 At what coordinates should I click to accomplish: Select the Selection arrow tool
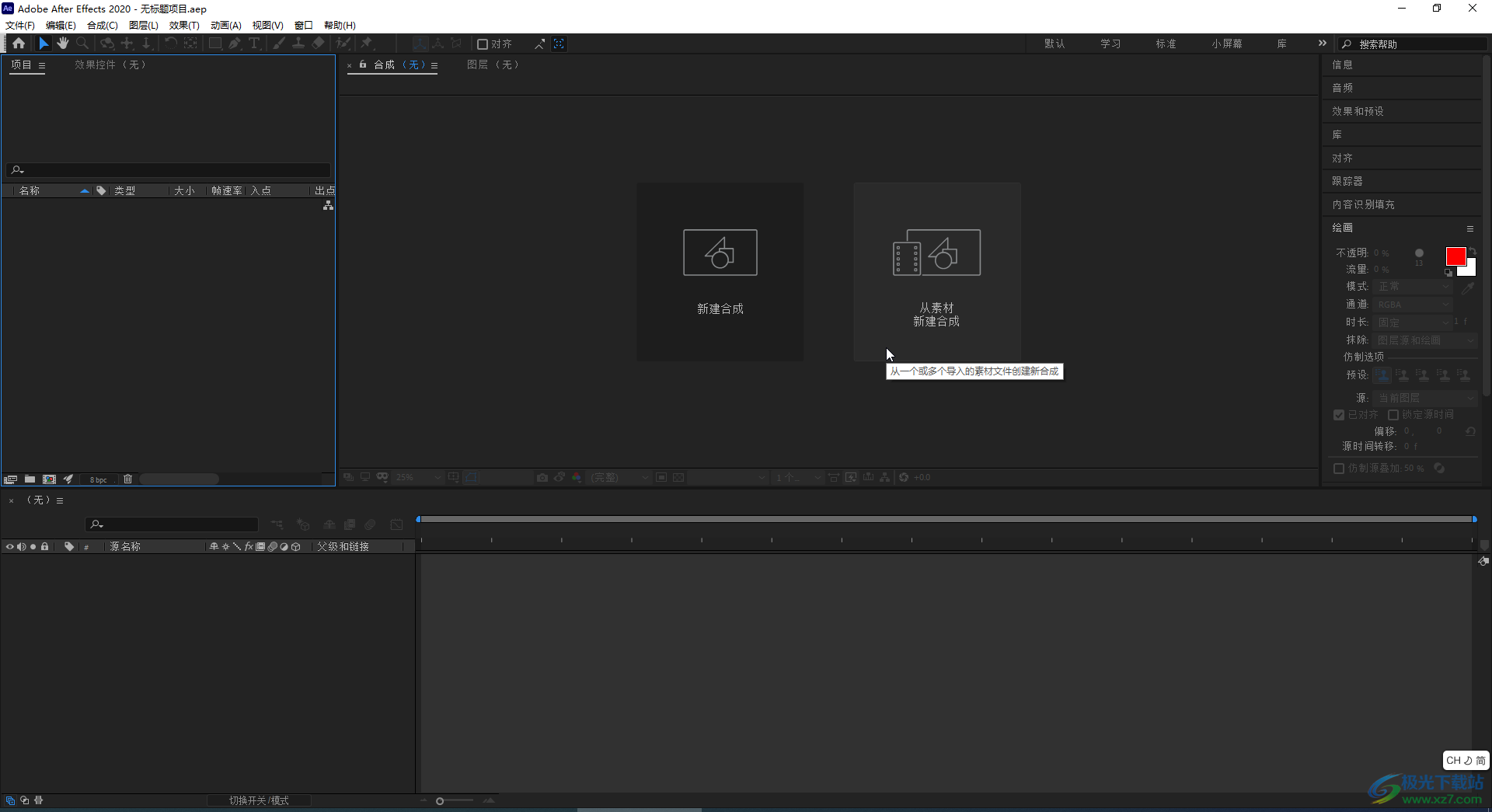pos(44,44)
